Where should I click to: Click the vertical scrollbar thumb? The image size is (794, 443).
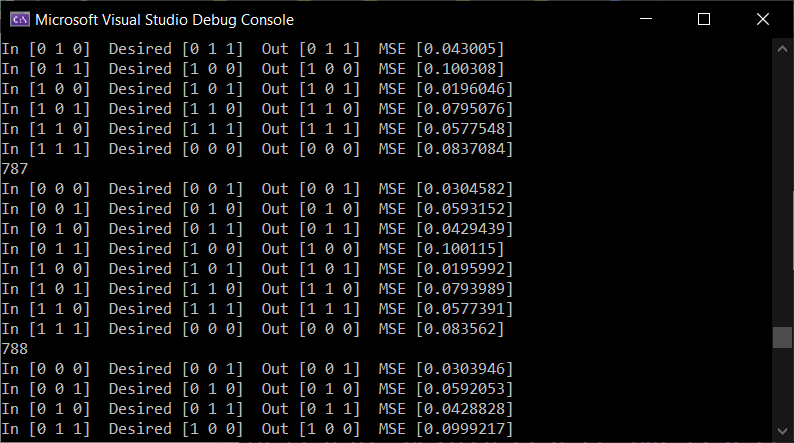782,338
